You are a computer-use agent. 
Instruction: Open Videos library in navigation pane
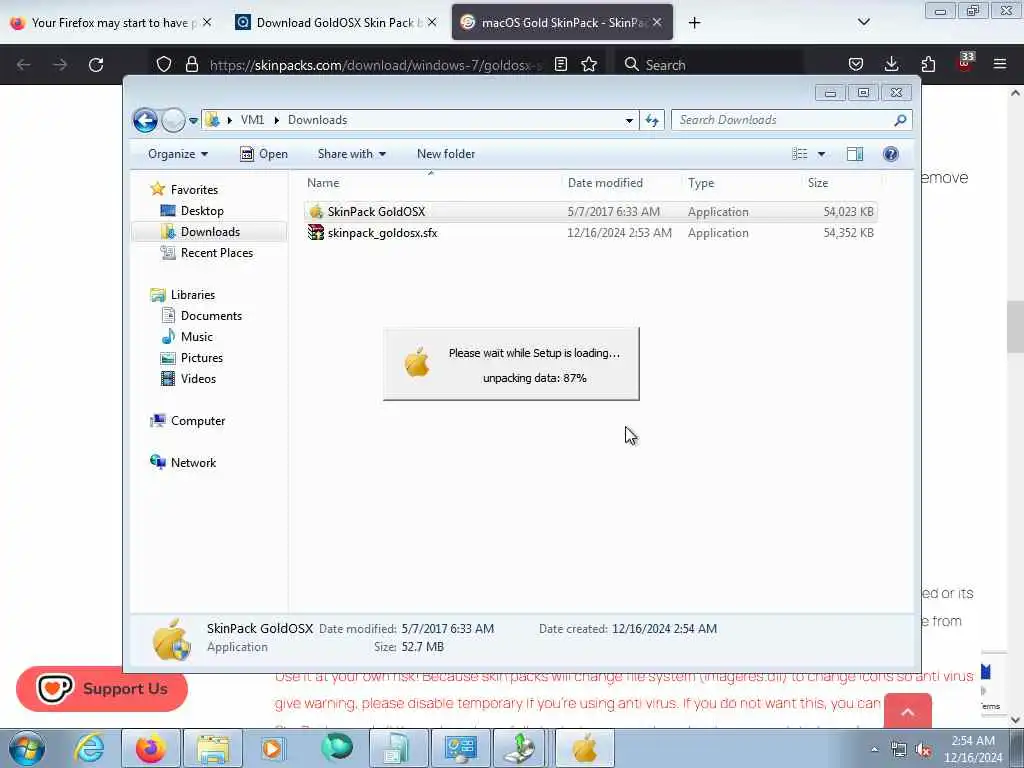198,379
